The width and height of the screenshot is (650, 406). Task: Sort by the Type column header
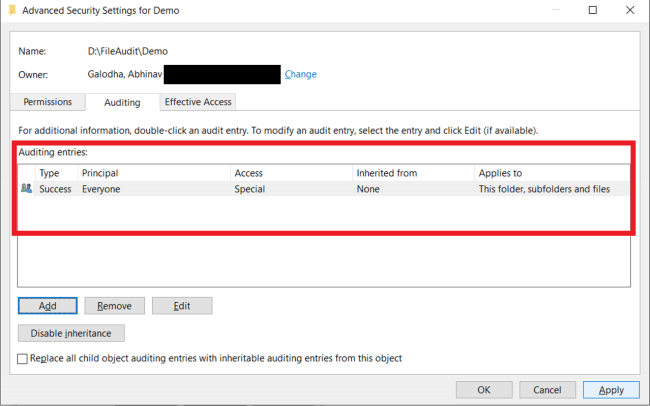(x=56, y=173)
